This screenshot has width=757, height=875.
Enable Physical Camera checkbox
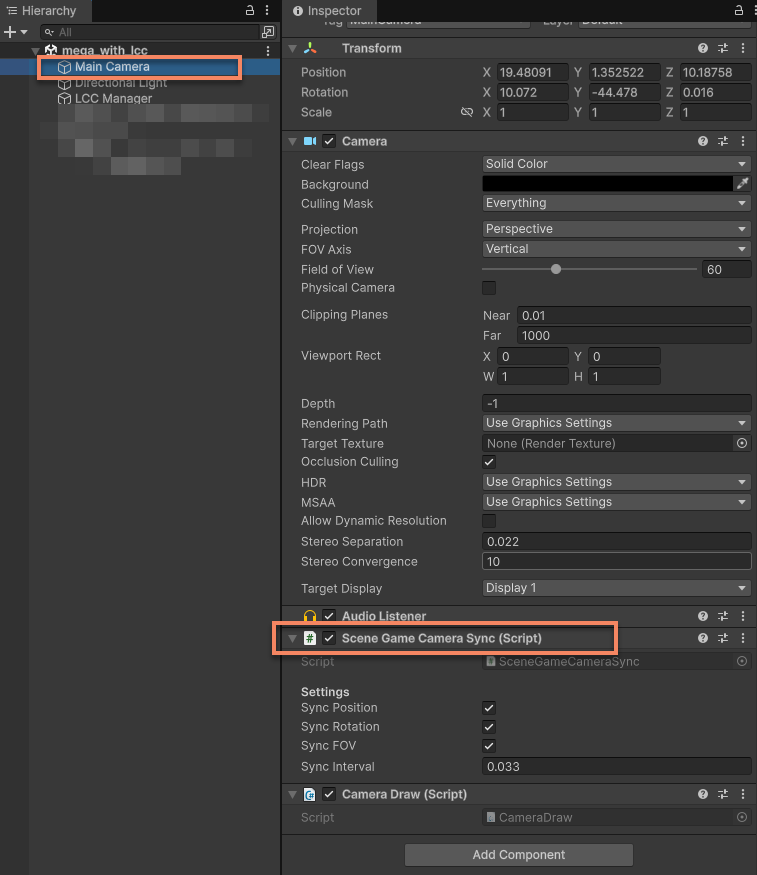[x=489, y=288]
